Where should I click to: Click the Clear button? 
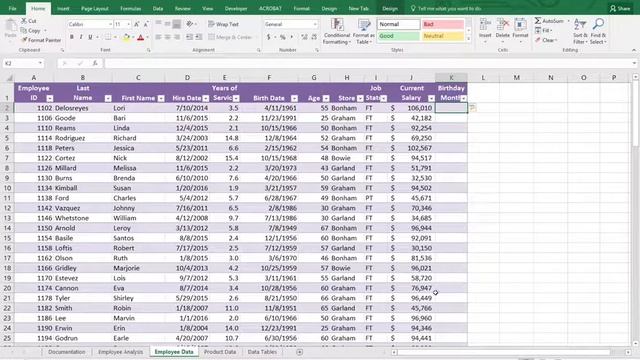(545, 40)
